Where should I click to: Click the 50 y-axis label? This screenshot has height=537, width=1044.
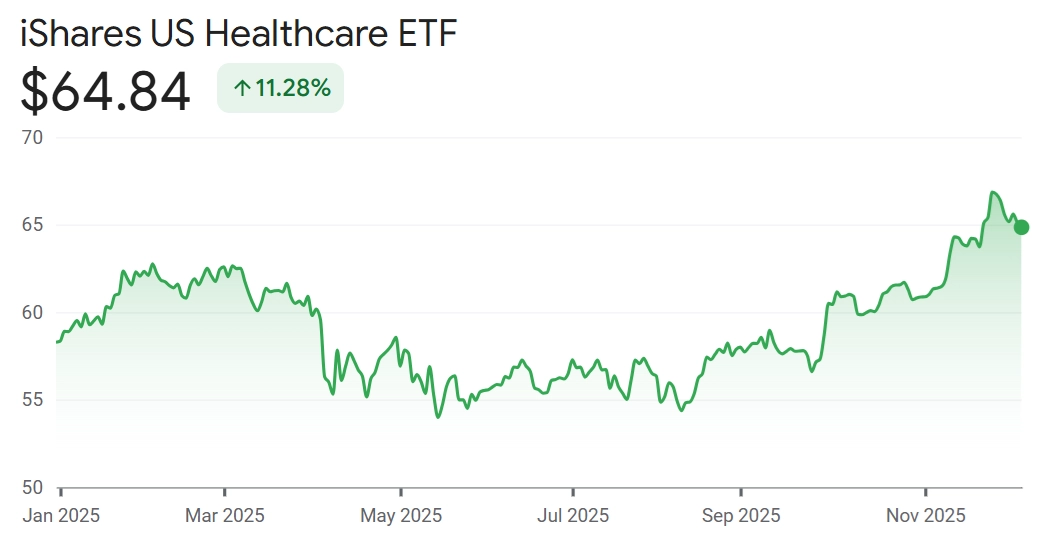pyautogui.click(x=33, y=488)
